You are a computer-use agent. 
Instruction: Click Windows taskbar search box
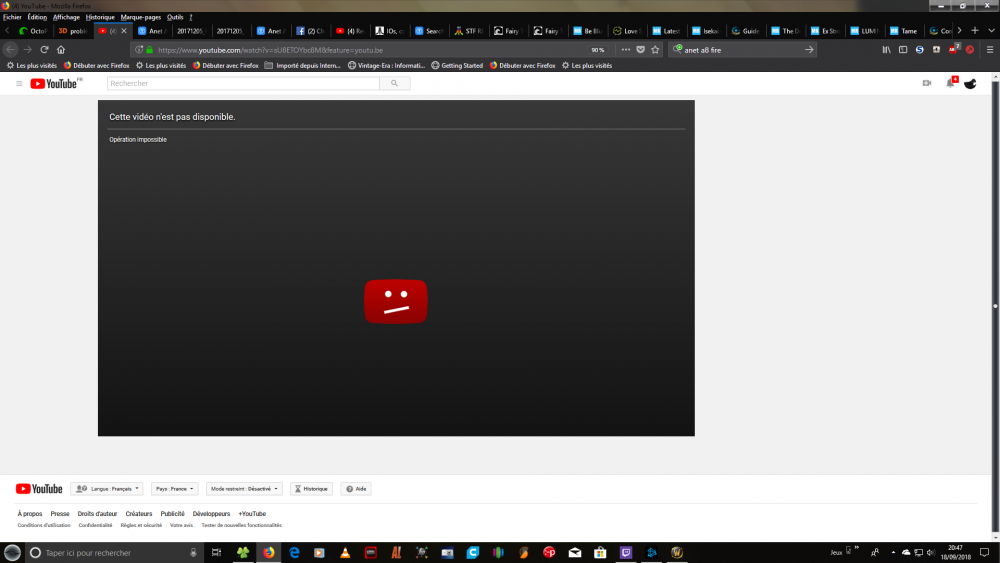pos(115,553)
